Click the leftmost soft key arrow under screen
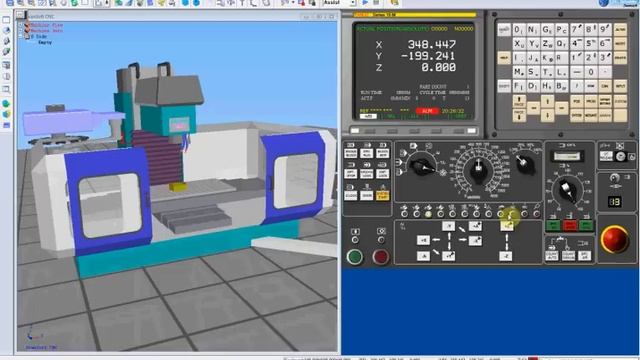The height and width of the screenshot is (360, 640). click(355, 131)
